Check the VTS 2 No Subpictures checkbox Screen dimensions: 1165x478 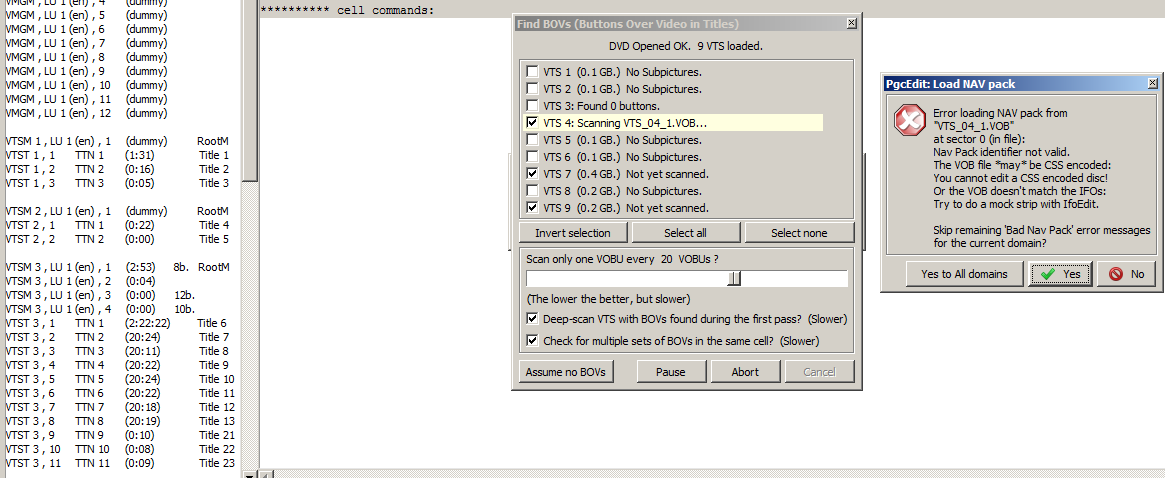[x=532, y=89]
